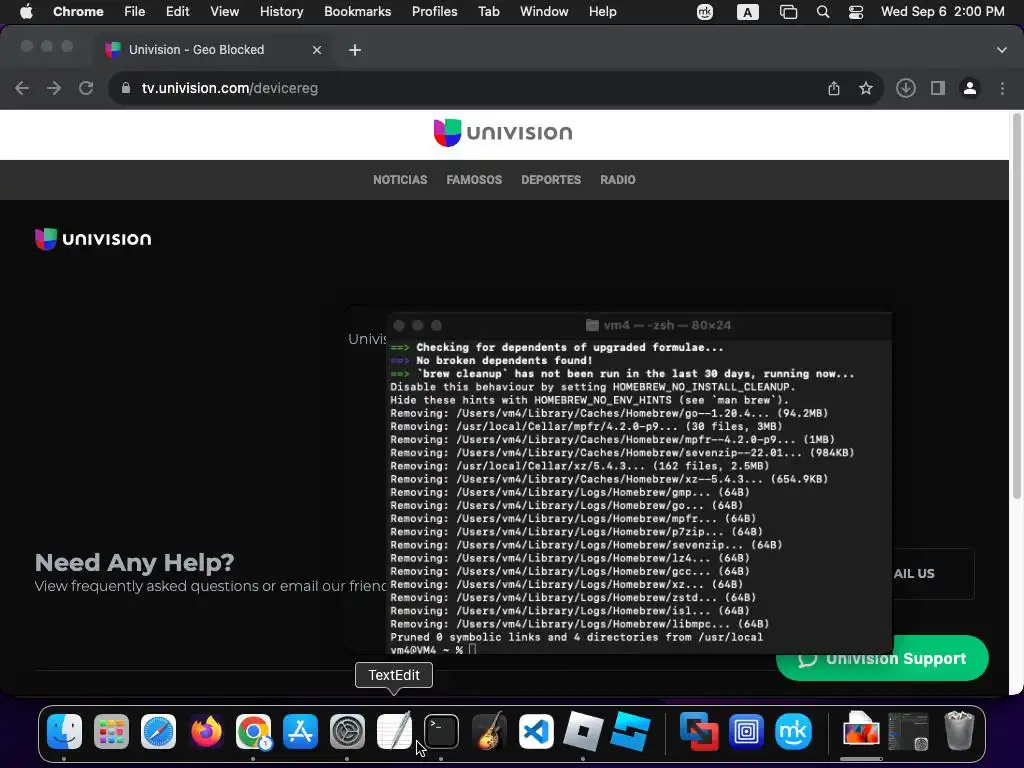Go to DEPORTES section

tap(551, 180)
